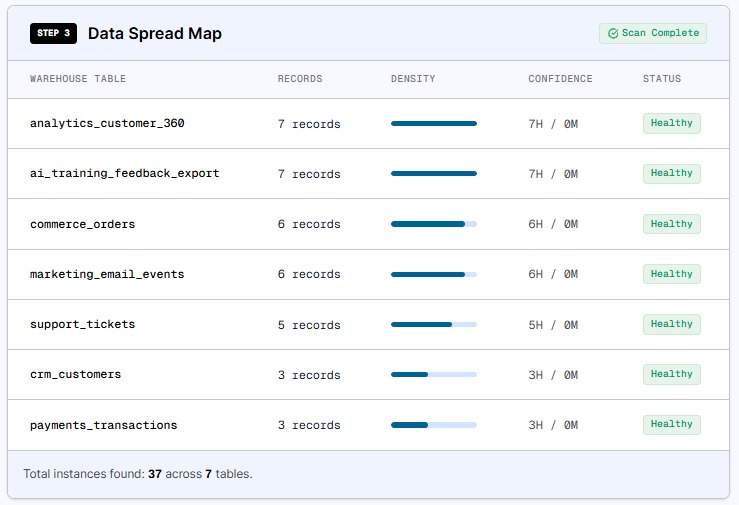This screenshot has width=739, height=505.
Task: Click Healthy badge for support_tickets
Action: click(672, 324)
